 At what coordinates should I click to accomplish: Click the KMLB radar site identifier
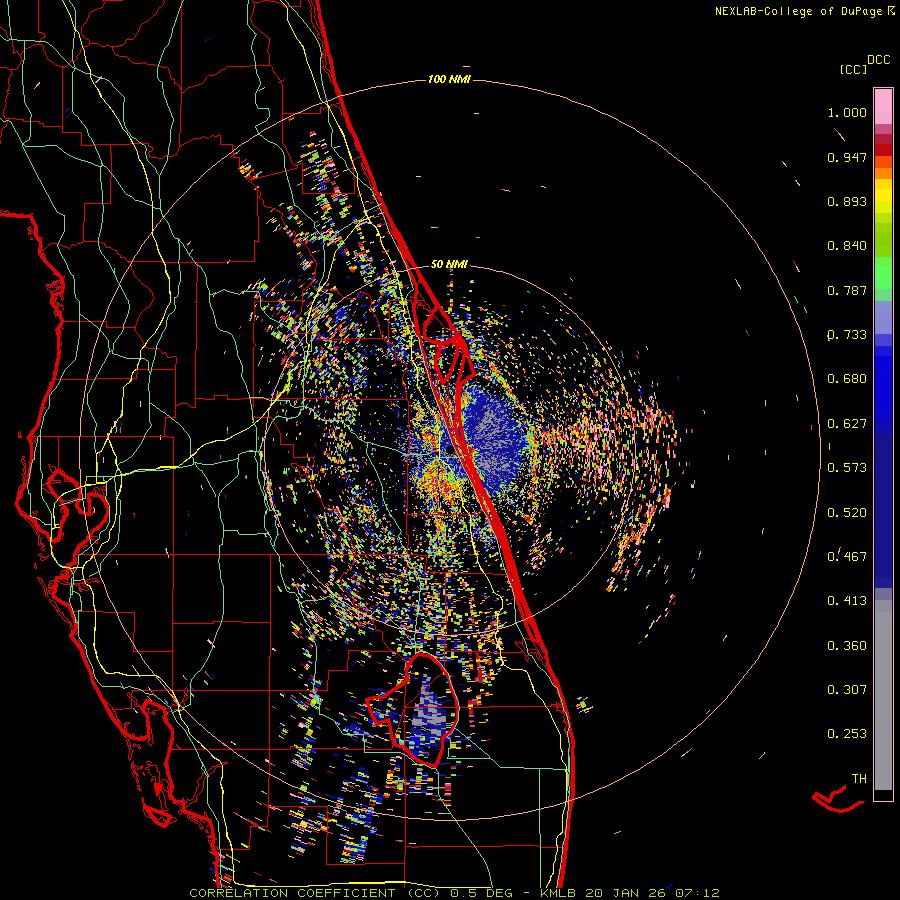(558, 893)
